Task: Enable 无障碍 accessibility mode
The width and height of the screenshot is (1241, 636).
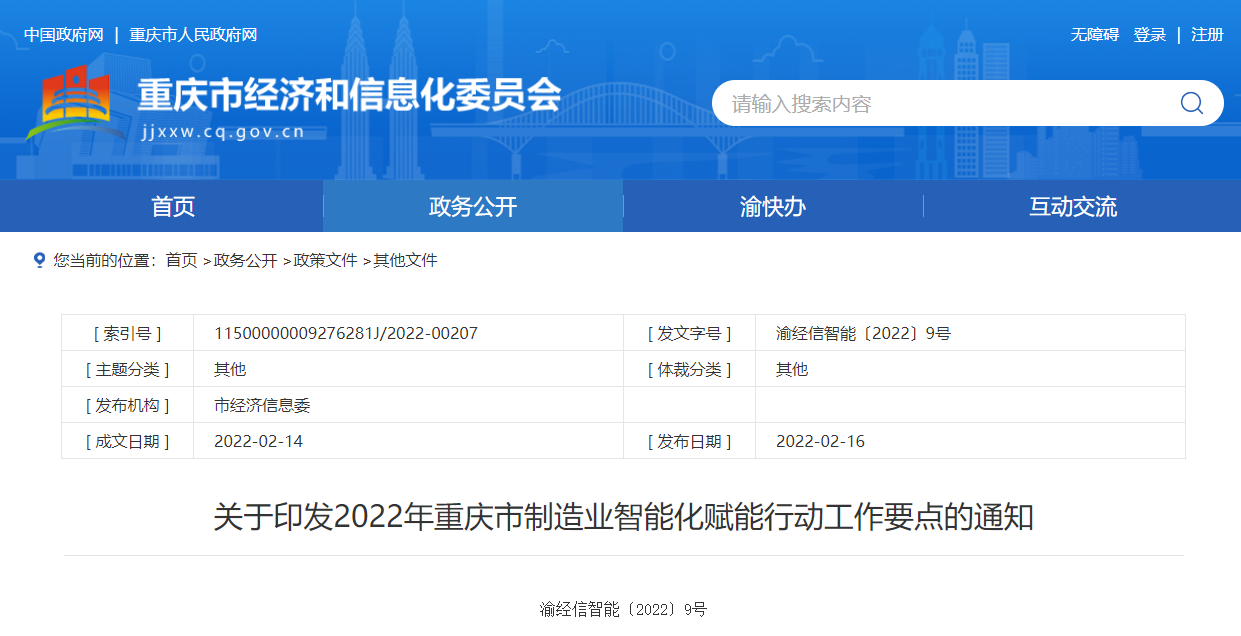Action: coord(1094,35)
